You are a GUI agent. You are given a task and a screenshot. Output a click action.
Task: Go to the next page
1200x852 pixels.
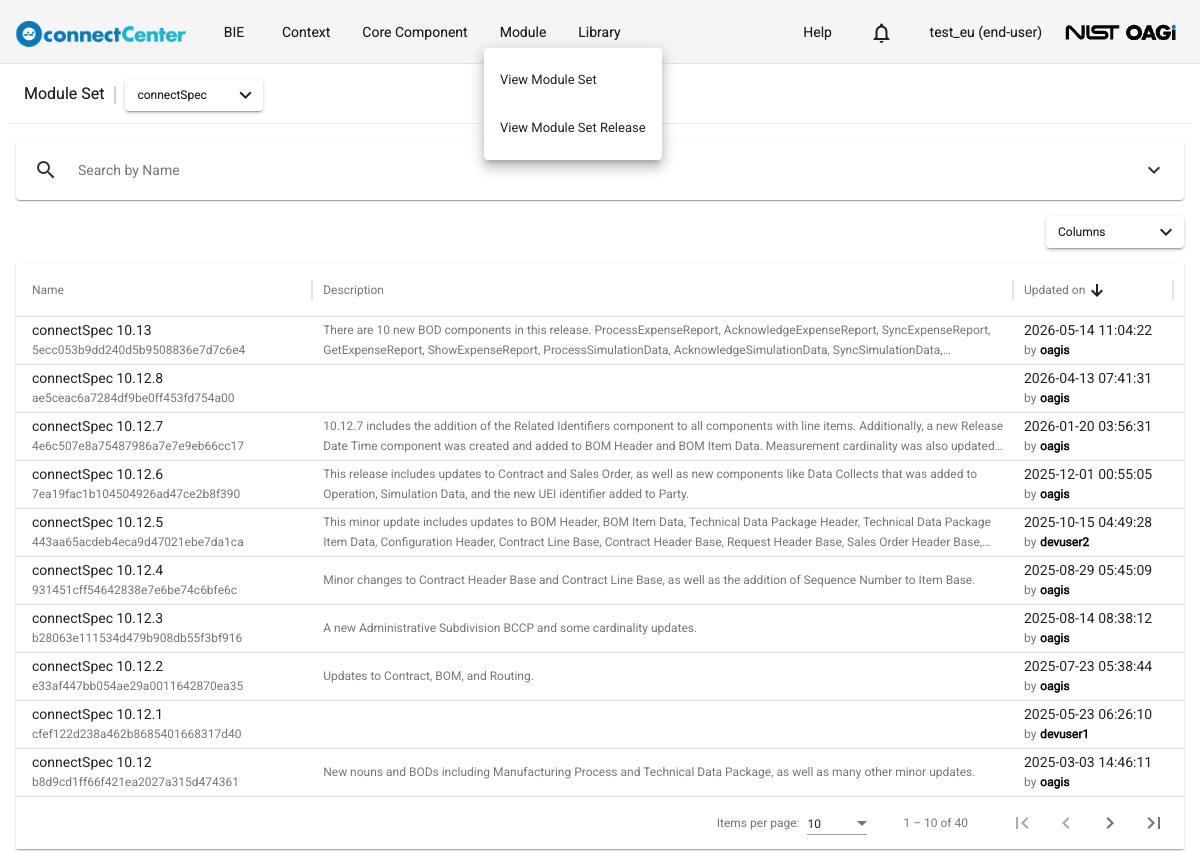point(1110,823)
